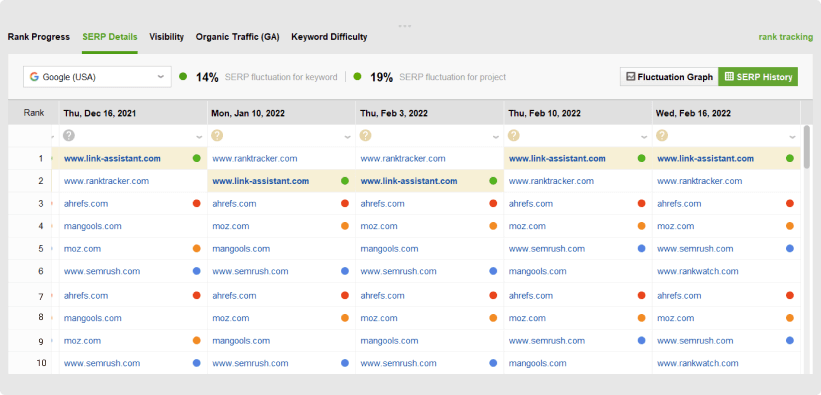
Task: Click the three-dot panel handle at top
Action: [404, 26]
